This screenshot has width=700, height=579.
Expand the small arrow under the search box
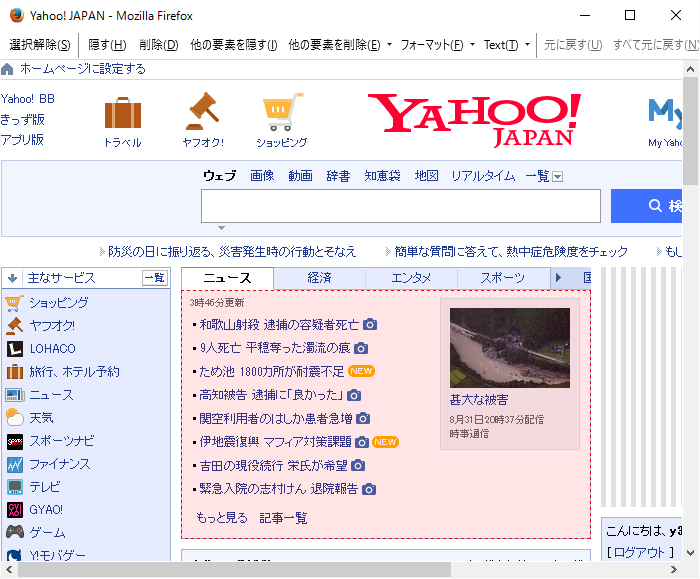click(x=221, y=228)
